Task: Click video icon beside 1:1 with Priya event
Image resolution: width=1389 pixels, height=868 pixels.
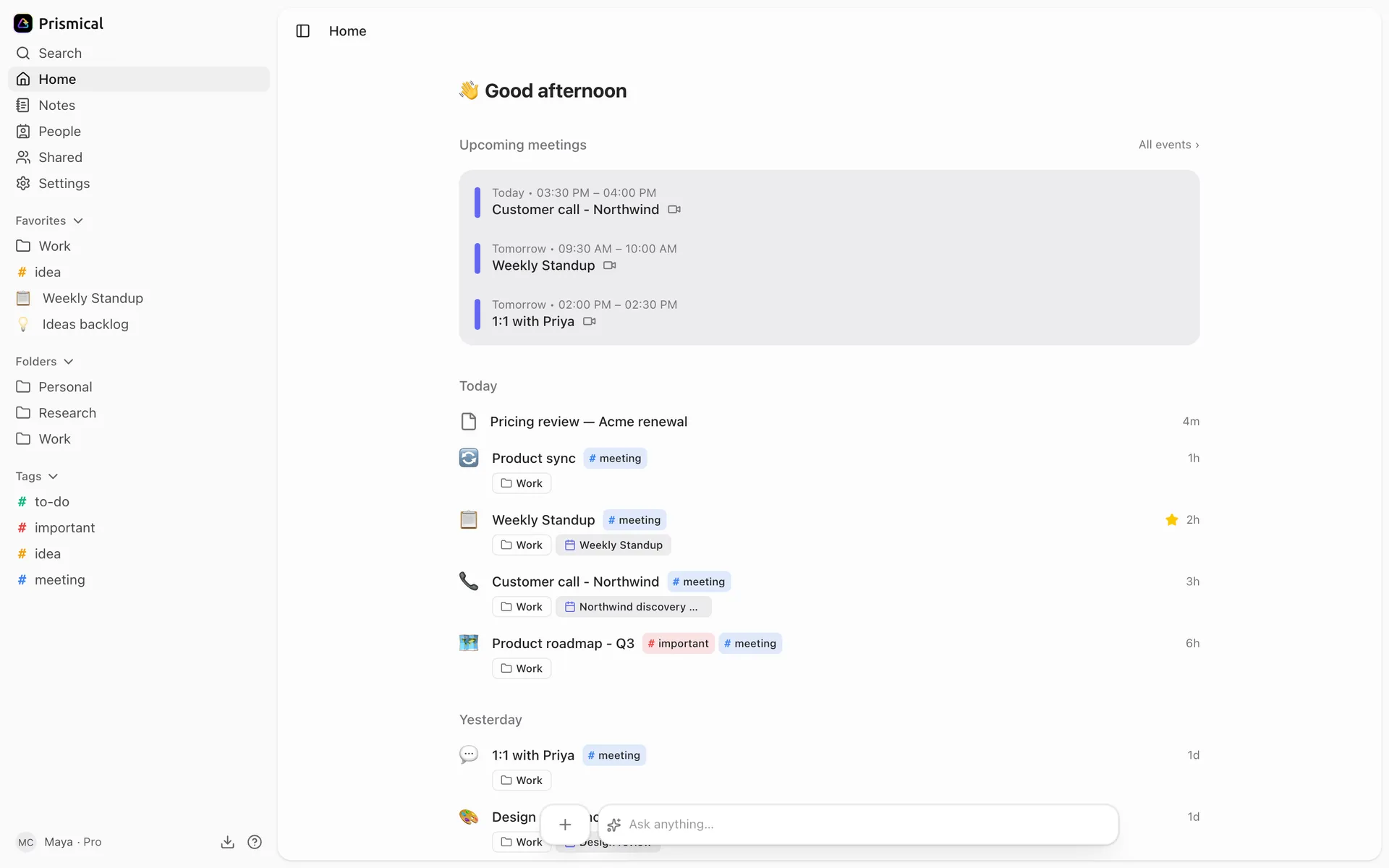Action: pyautogui.click(x=590, y=321)
